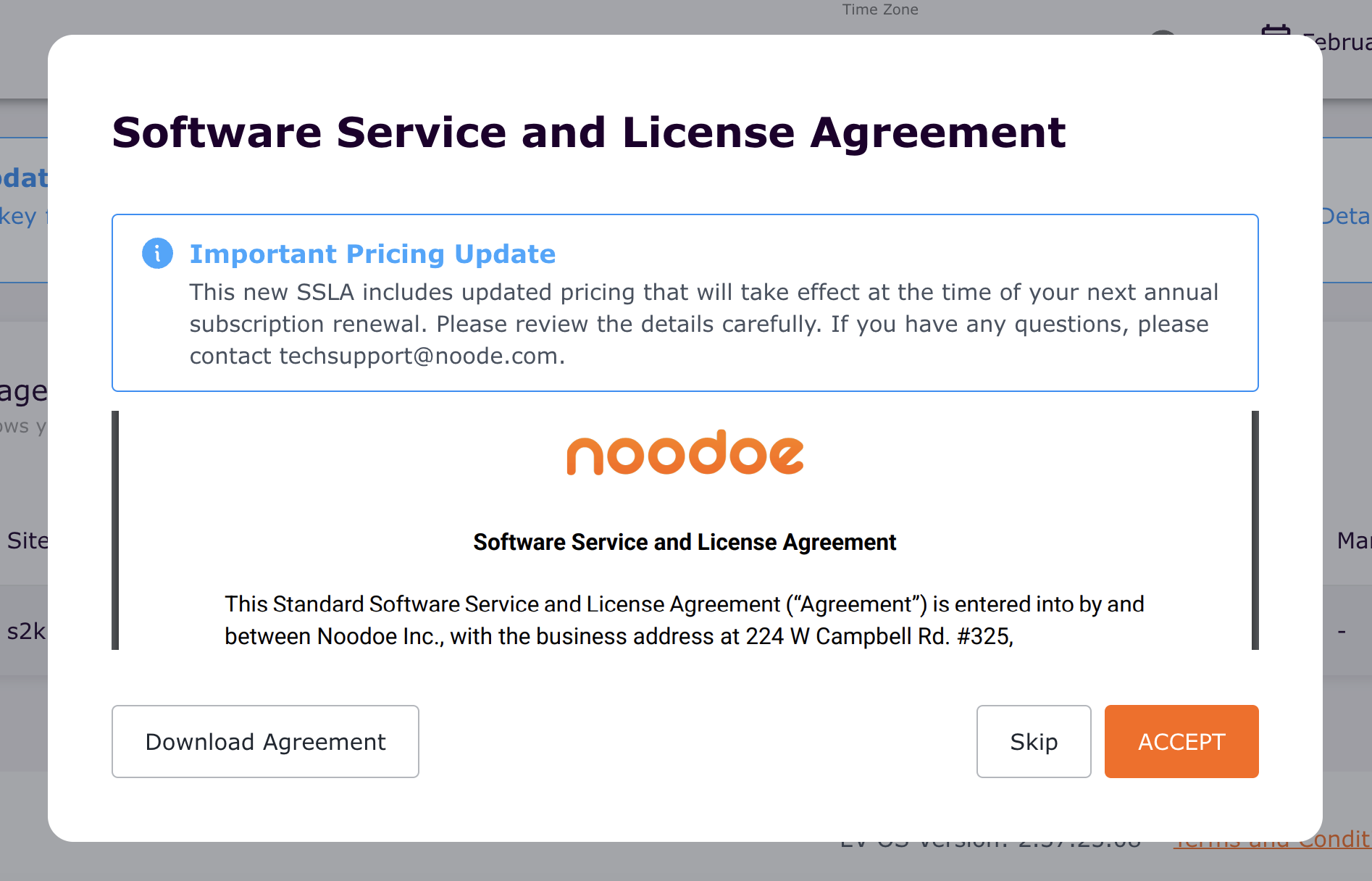Click the EV OS version text at bottom
This screenshot has height=881, width=1372.
tap(990, 844)
